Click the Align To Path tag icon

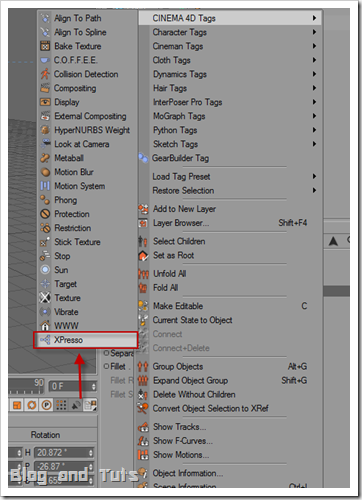[45, 18]
